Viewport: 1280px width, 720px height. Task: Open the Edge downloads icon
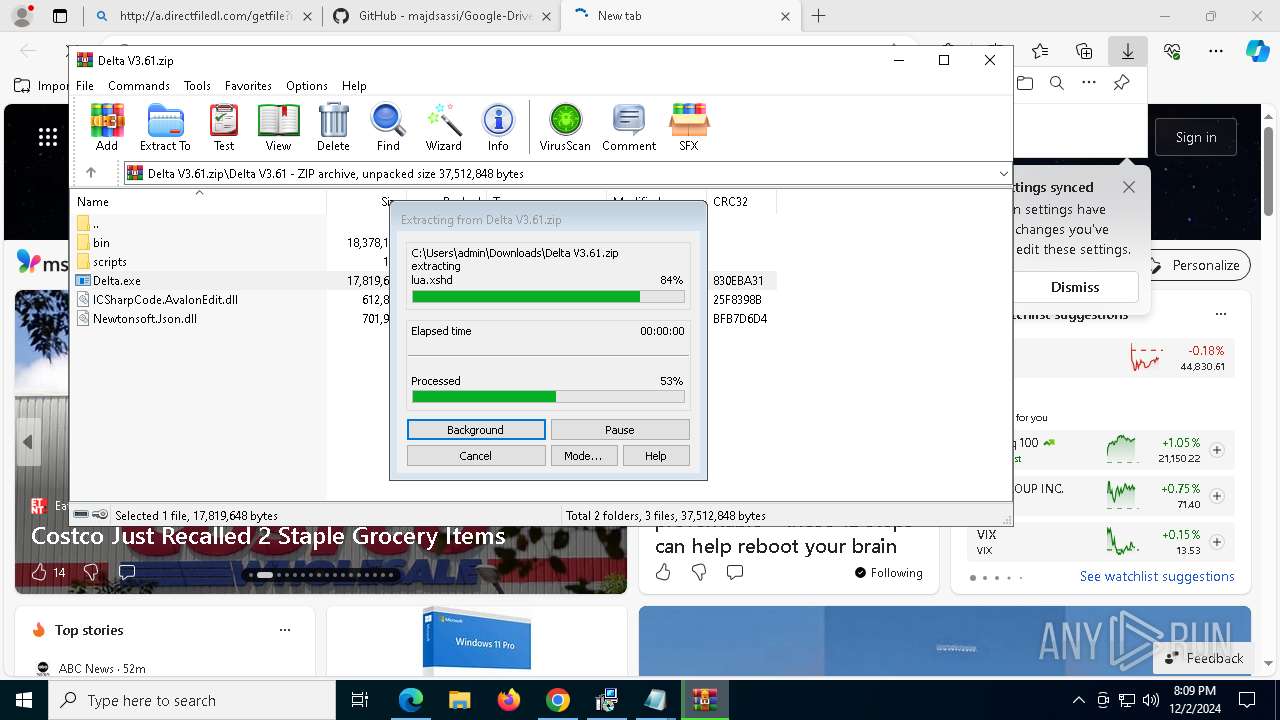pyautogui.click(x=1128, y=51)
